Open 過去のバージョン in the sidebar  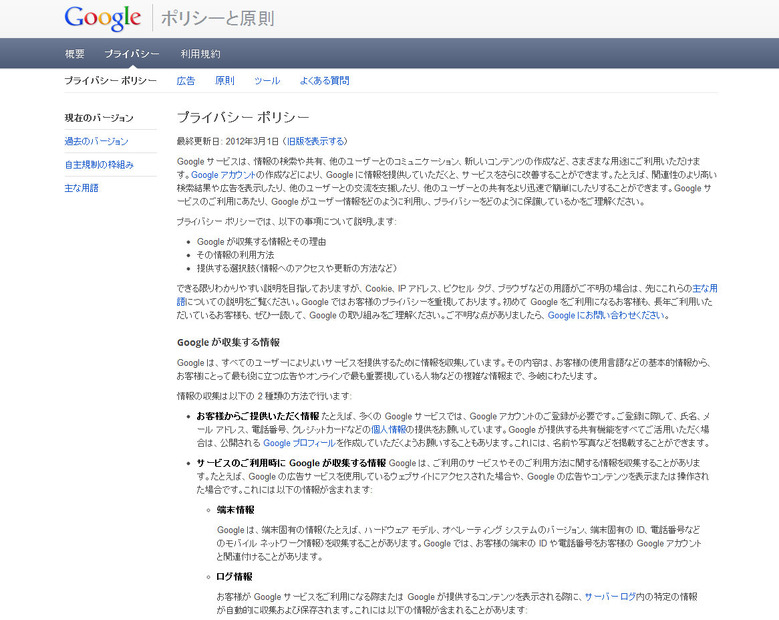96,141
